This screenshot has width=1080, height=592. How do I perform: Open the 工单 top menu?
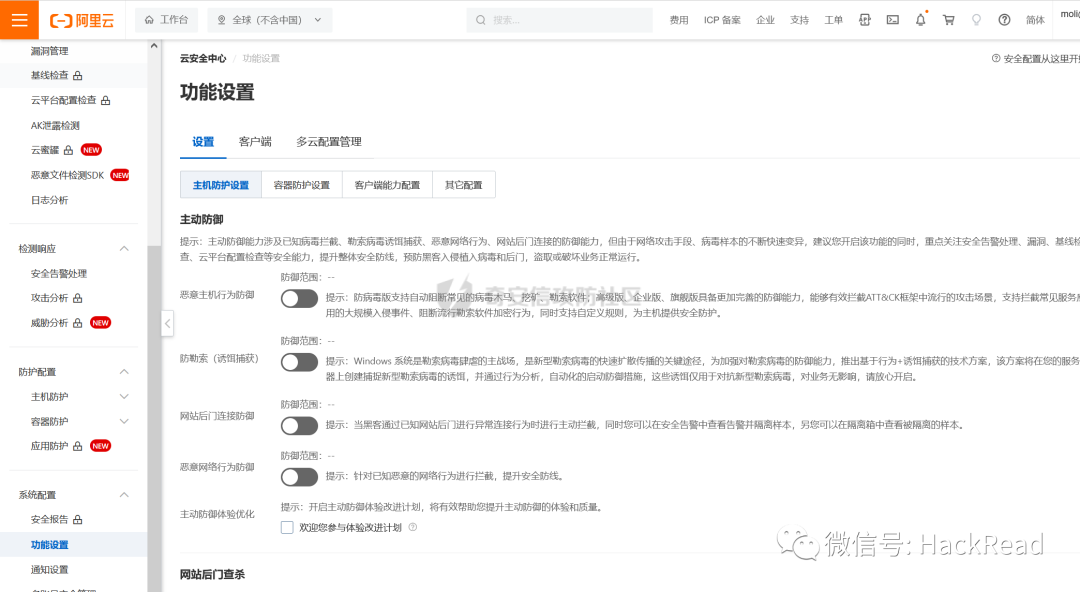pyautogui.click(x=833, y=20)
